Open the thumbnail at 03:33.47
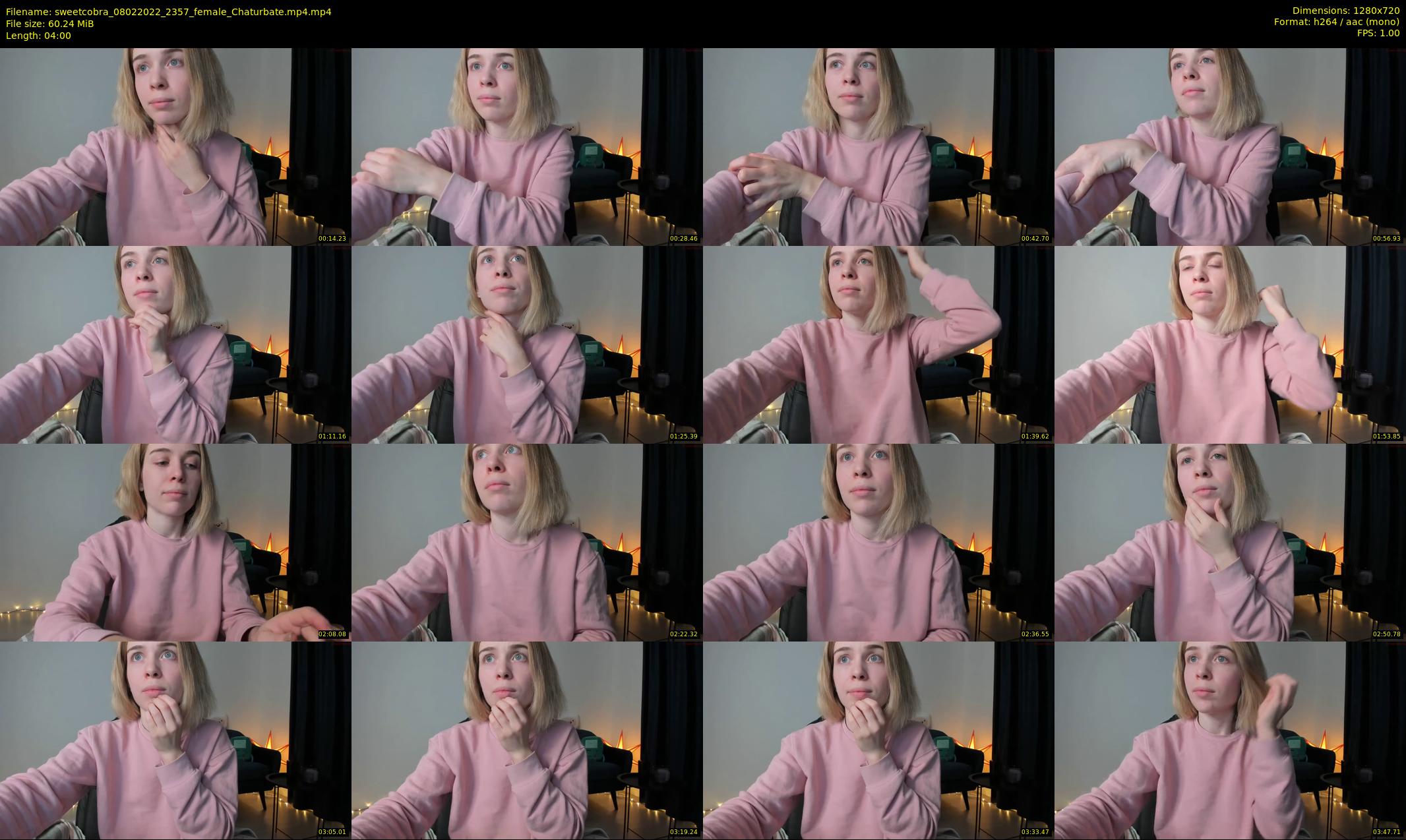This screenshot has width=1406, height=840. click(878, 740)
